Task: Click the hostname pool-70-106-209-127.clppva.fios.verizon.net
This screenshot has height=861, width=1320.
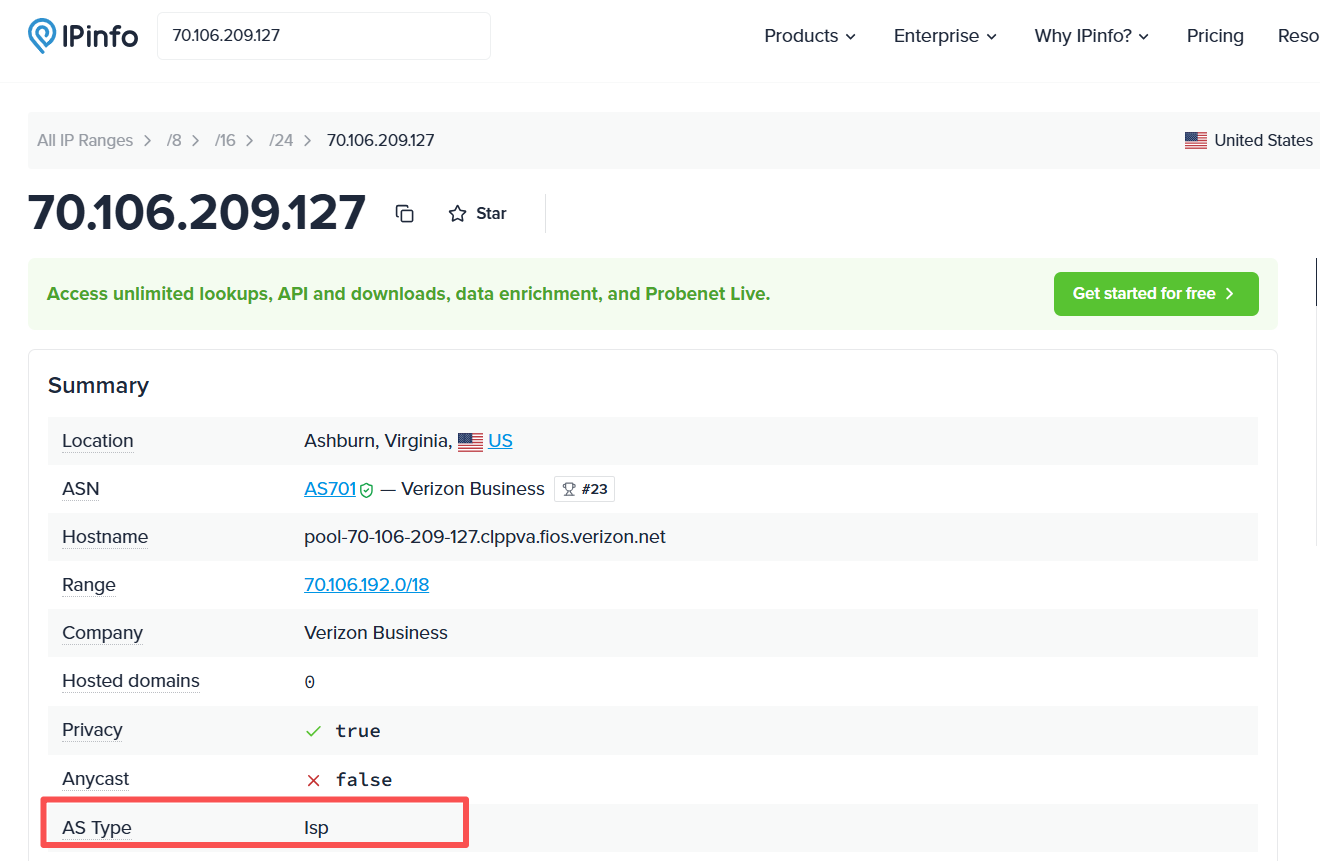Action: tap(485, 537)
